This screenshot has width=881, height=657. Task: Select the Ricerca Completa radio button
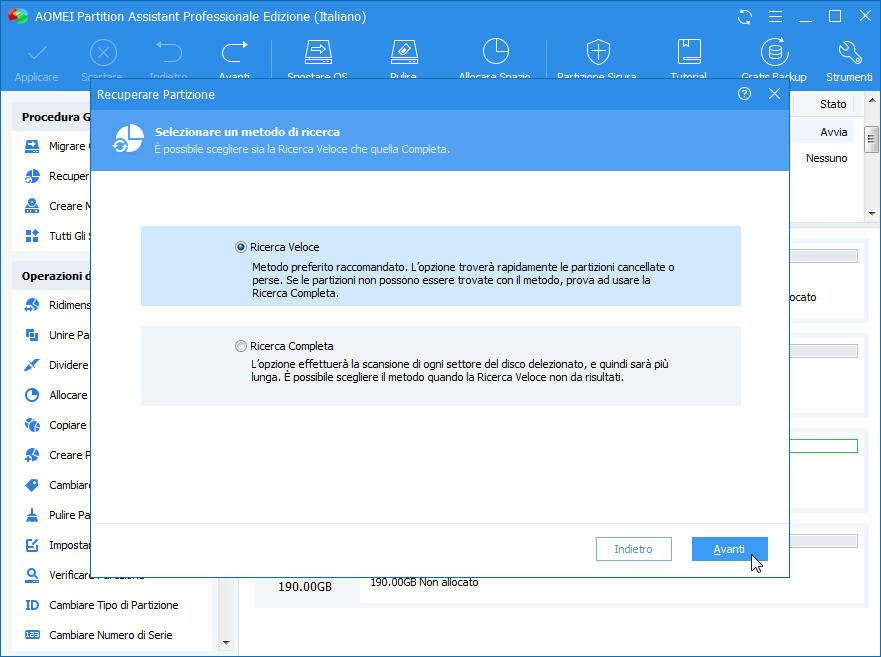[x=241, y=346]
